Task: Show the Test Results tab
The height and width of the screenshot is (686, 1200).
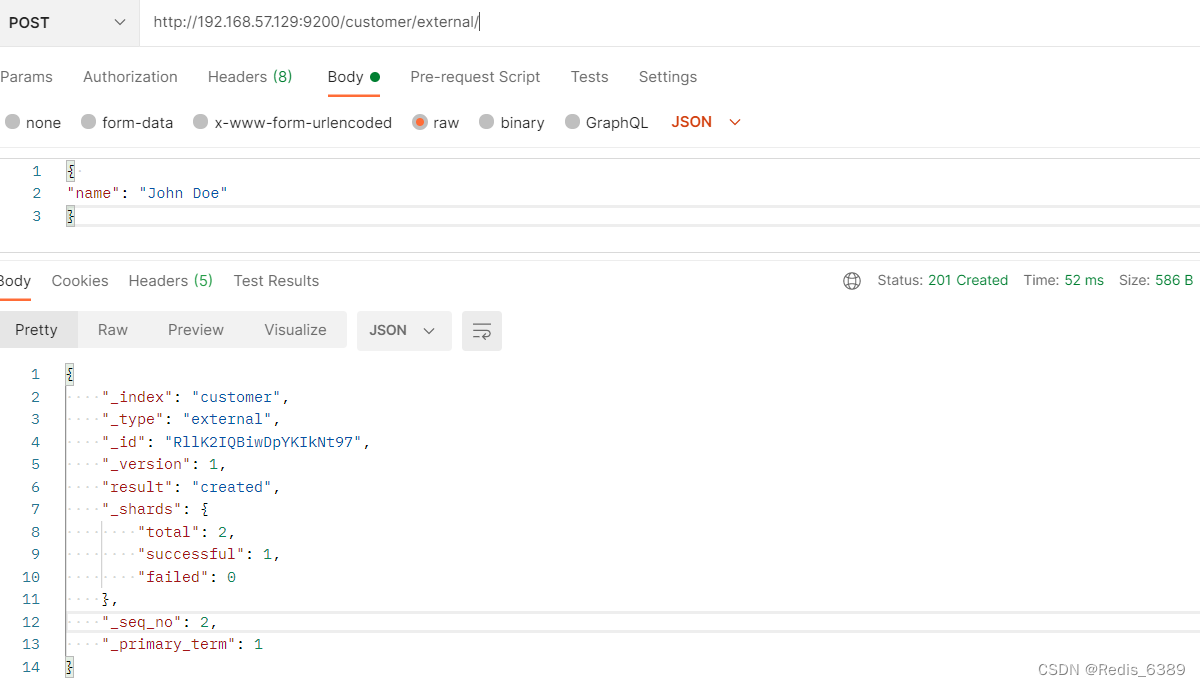Action: pos(276,281)
